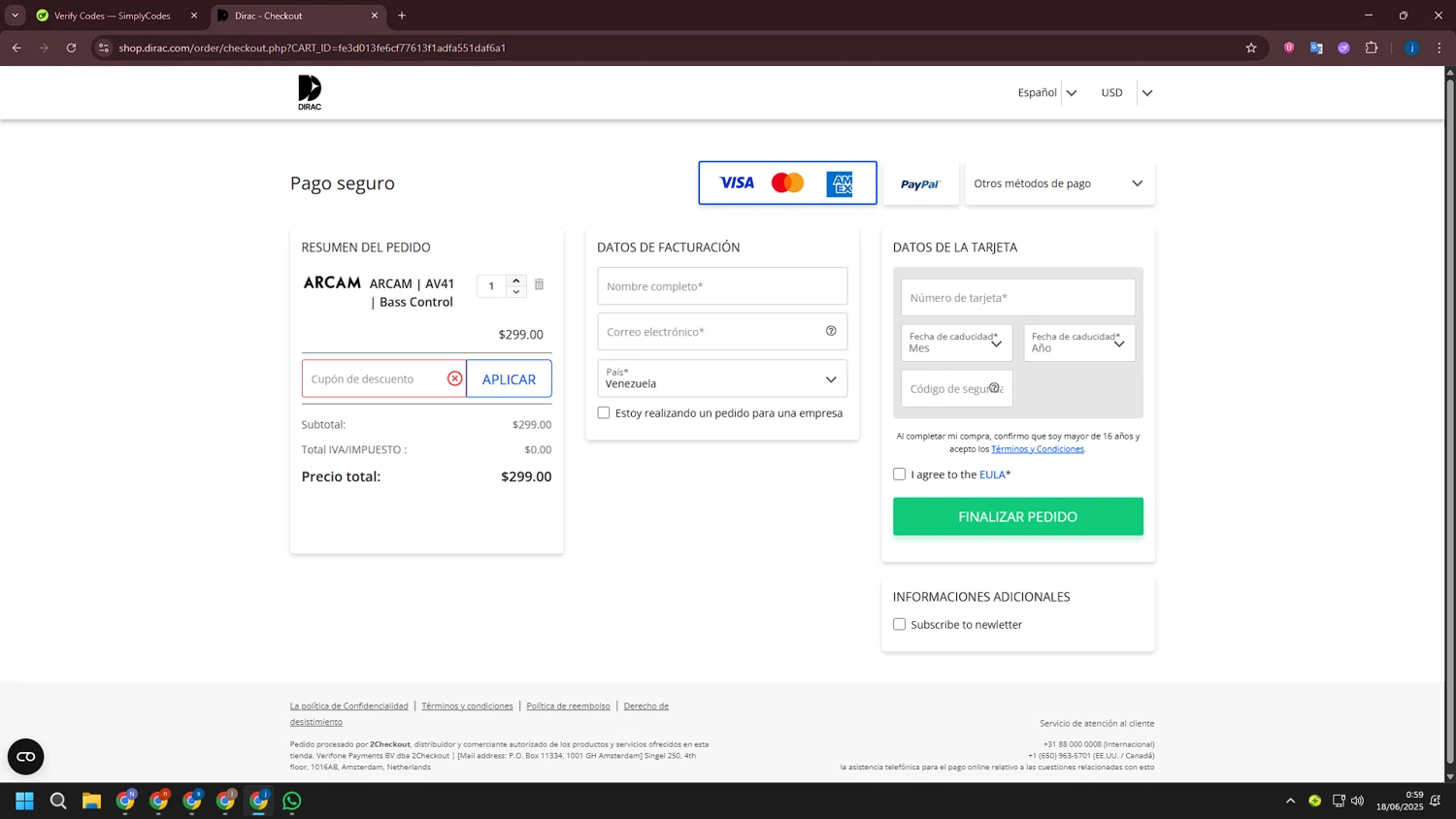1456x819 pixels.
Task: Open footer Términos y condiciones link
Action: [467, 705]
